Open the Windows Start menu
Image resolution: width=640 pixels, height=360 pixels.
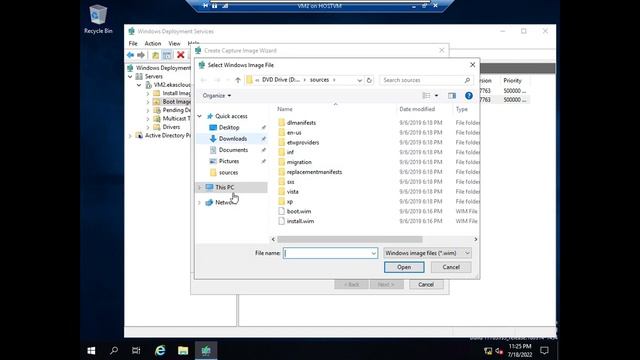[x=91, y=350]
